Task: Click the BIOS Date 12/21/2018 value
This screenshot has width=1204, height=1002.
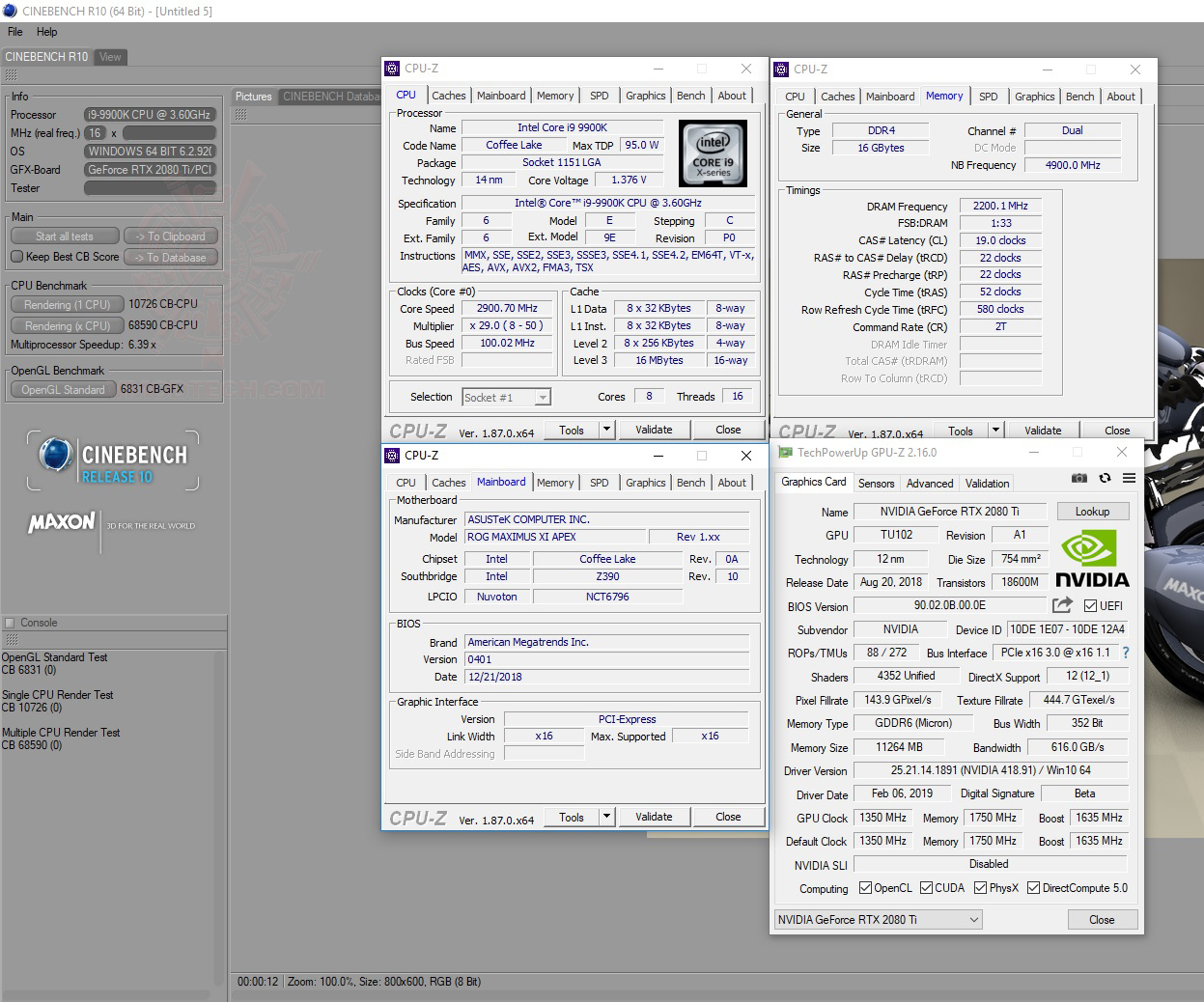Action: [x=607, y=677]
